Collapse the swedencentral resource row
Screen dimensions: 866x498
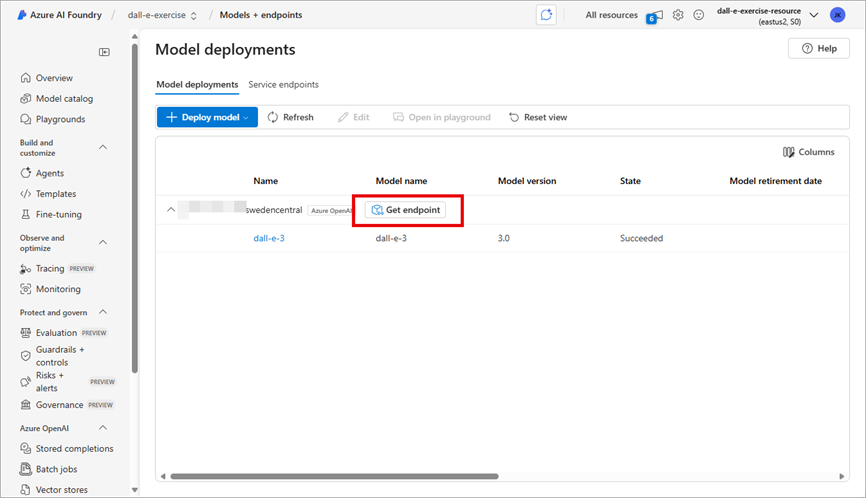(171, 210)
